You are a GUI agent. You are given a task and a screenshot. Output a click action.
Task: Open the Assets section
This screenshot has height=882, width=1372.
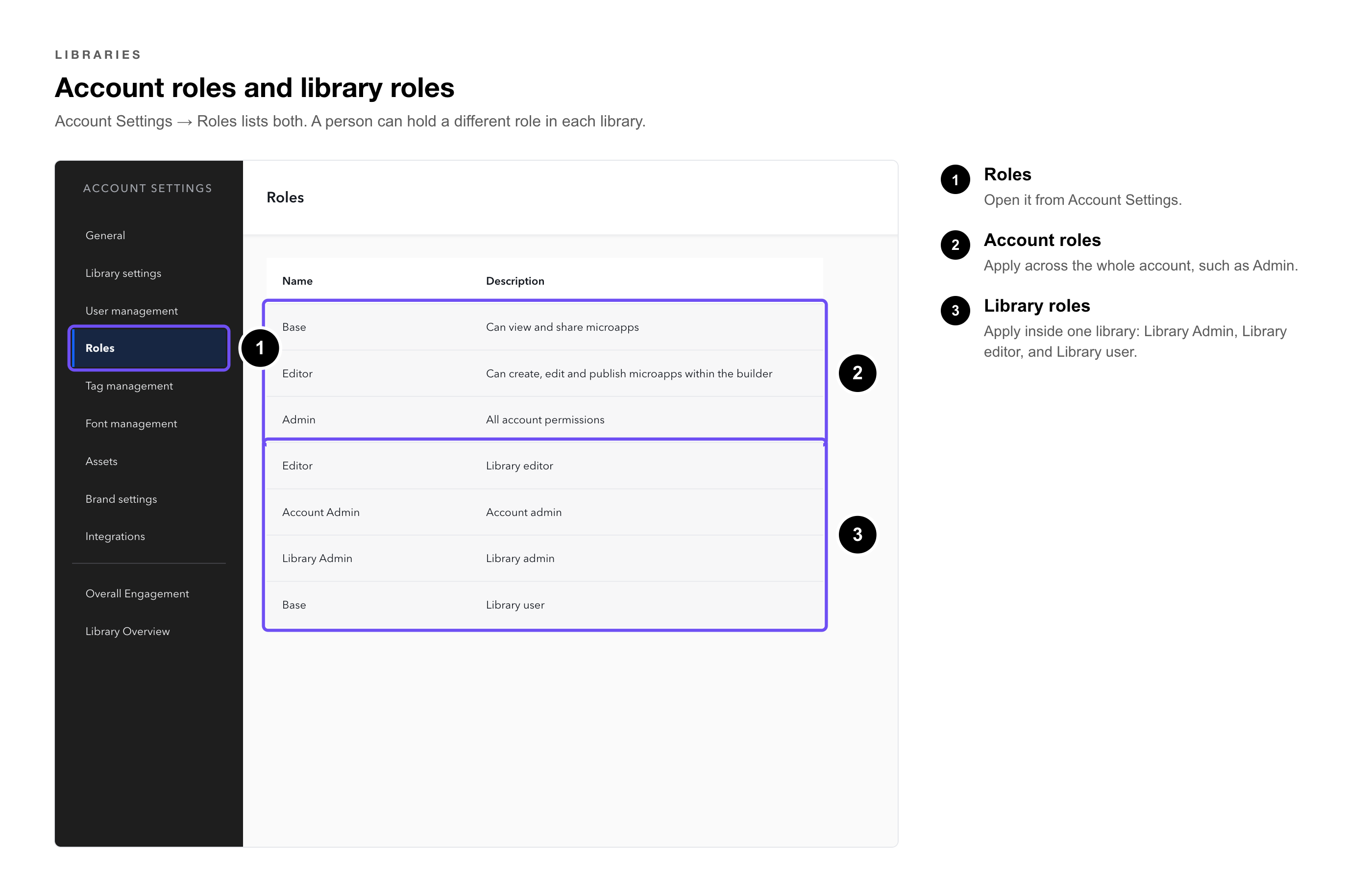[x=101, y=462]
